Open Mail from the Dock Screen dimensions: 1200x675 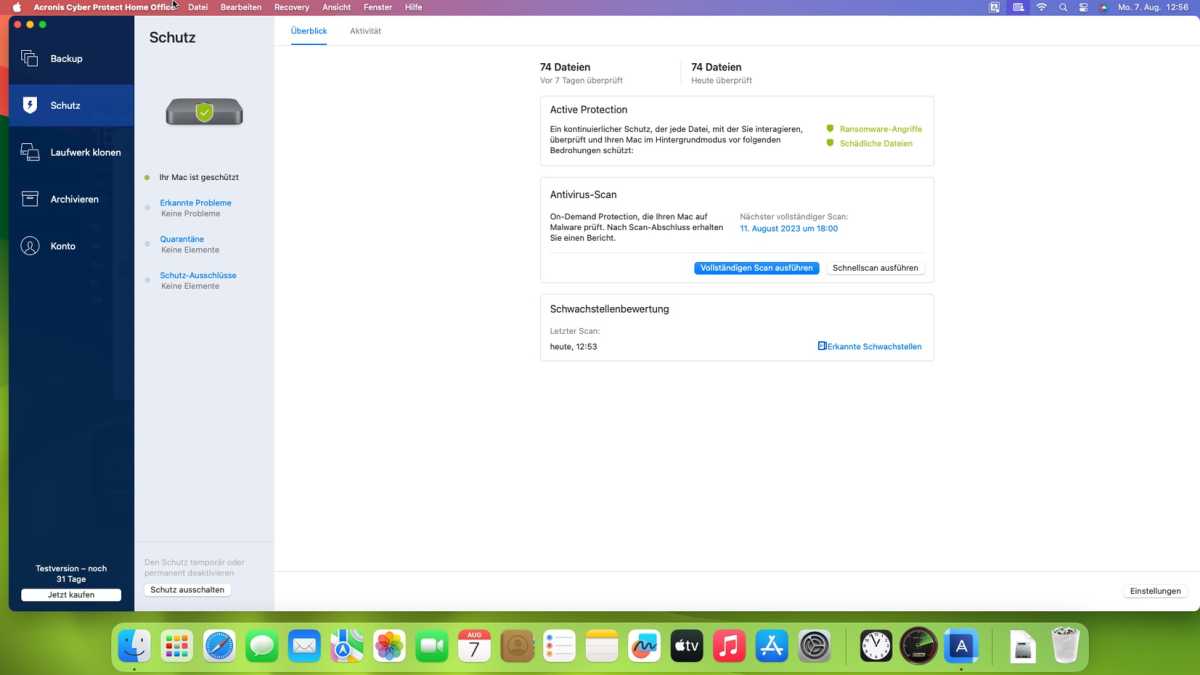(304, 646)
